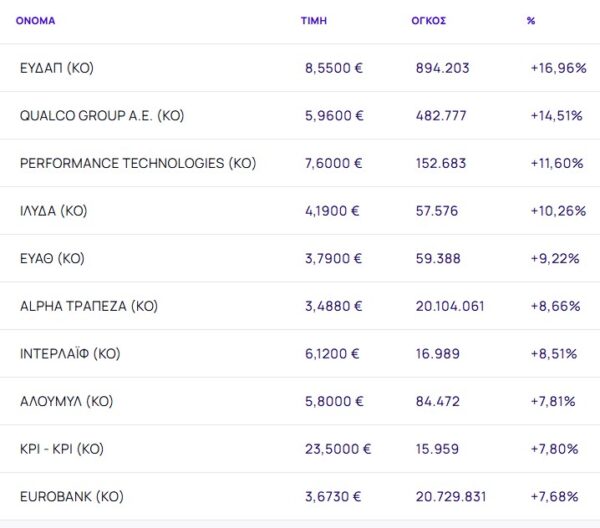Sort by the ΟΝΟΜΑ column header
Screen dimensions: 600x528
(x=36, y=20)
